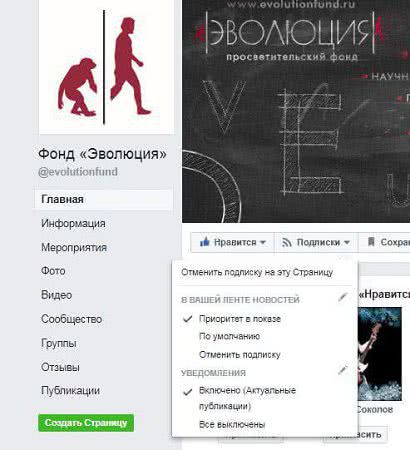
Task: Enable Включено (Актуальные публикации) notifications
Action: pyautogui.click(x=247, y=398)
